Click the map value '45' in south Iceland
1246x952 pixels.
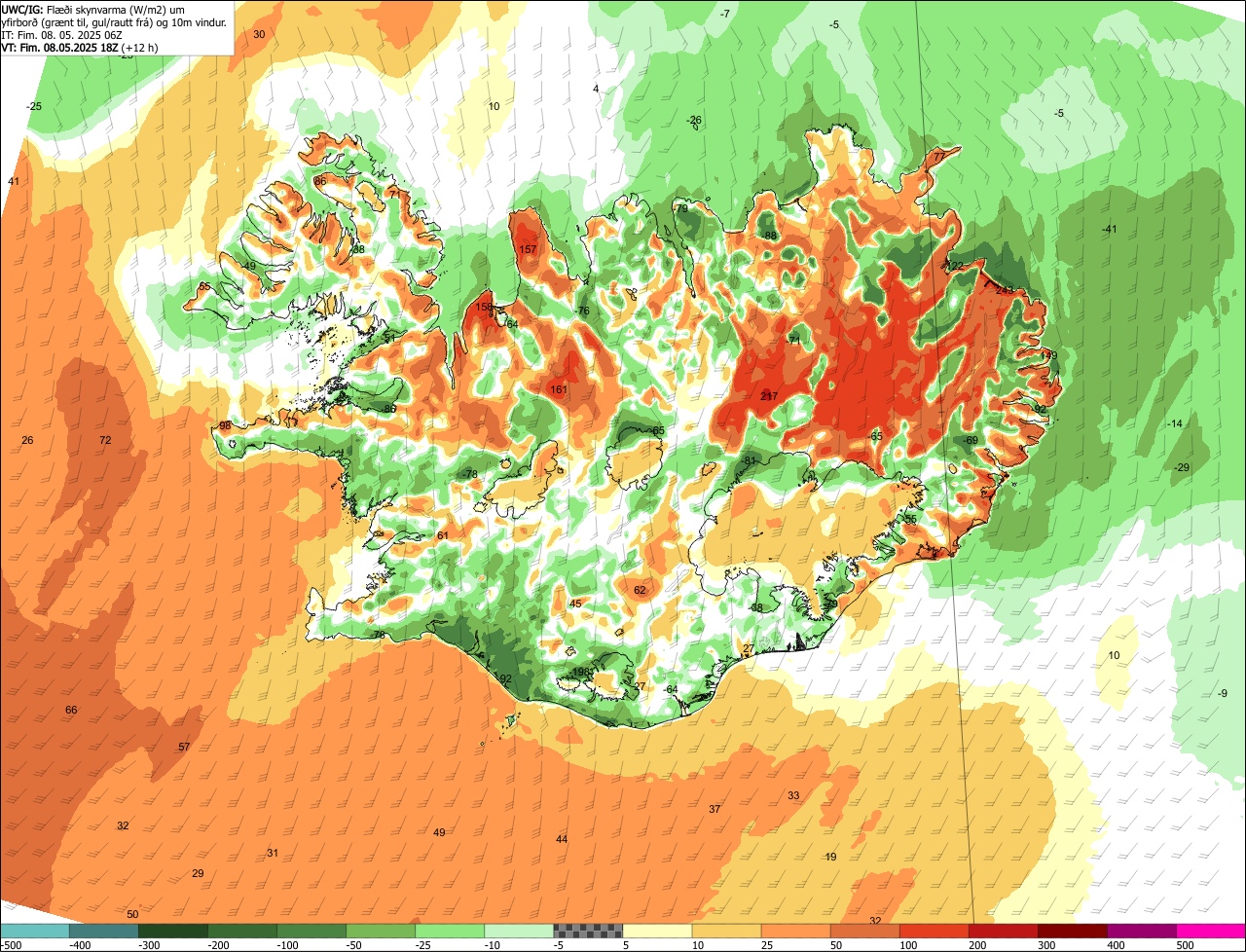[575, 604]
